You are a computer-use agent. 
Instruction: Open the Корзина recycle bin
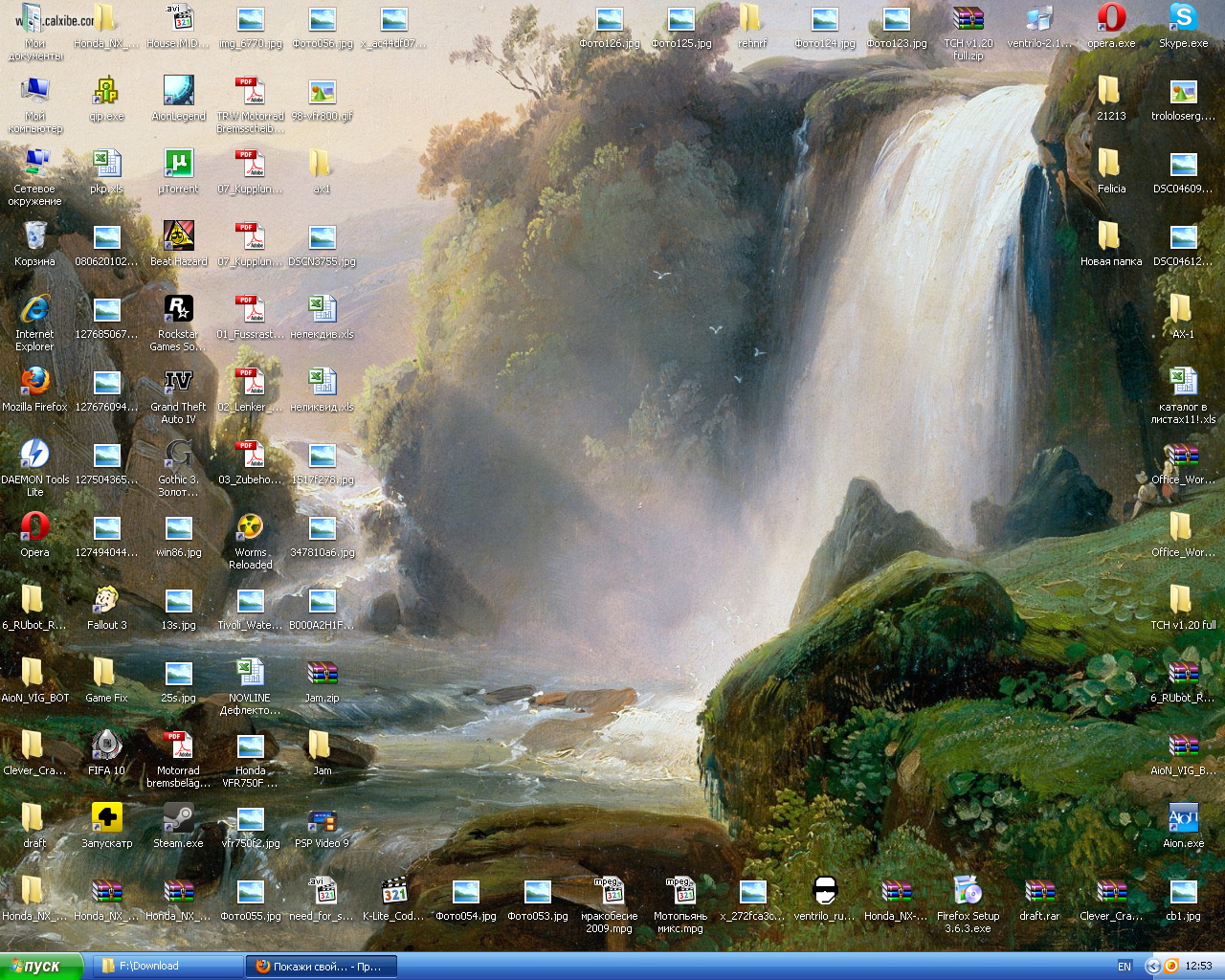pyautogui.click(x=34, y=237)
